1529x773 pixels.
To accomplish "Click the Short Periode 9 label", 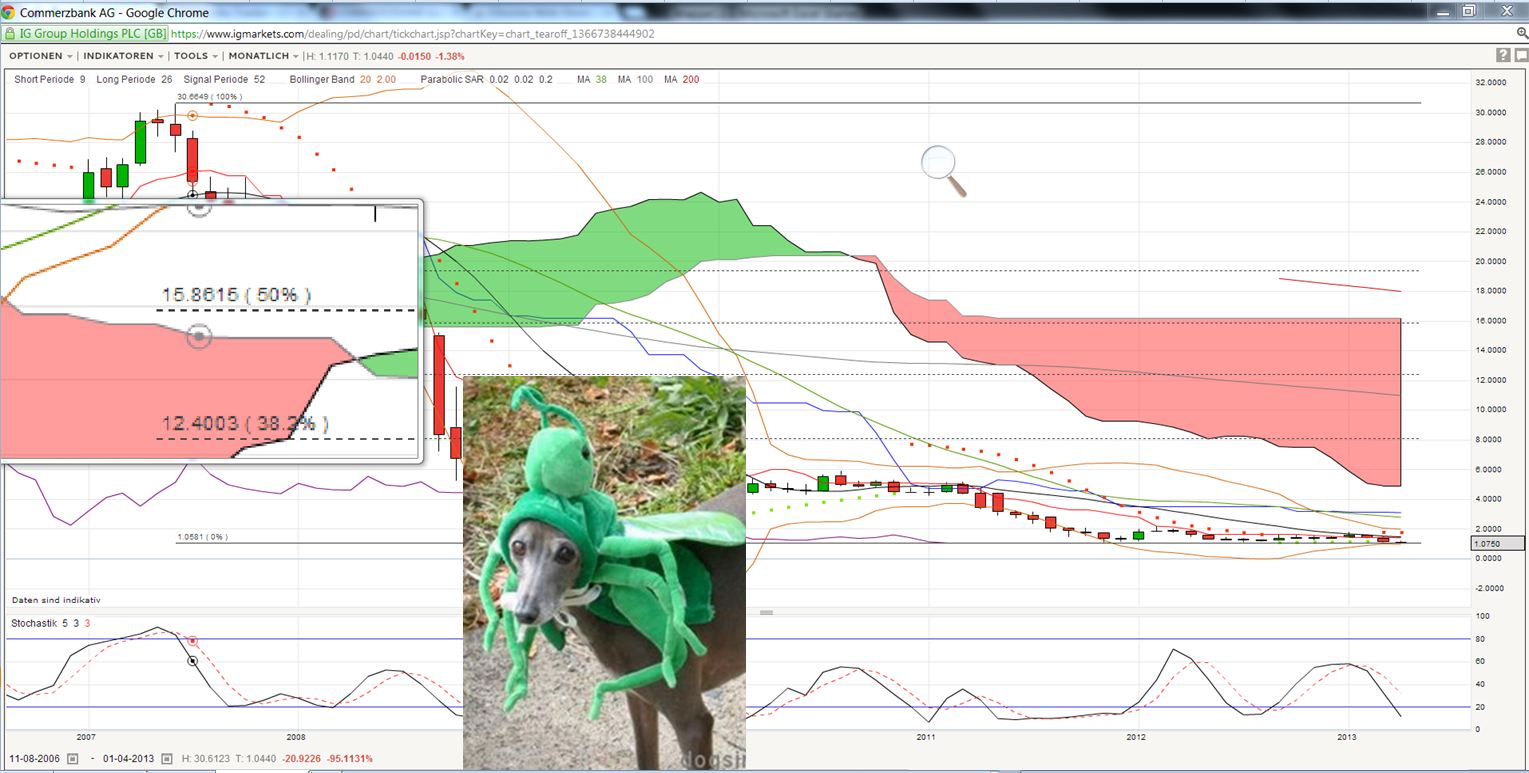I will click(49, 79).
